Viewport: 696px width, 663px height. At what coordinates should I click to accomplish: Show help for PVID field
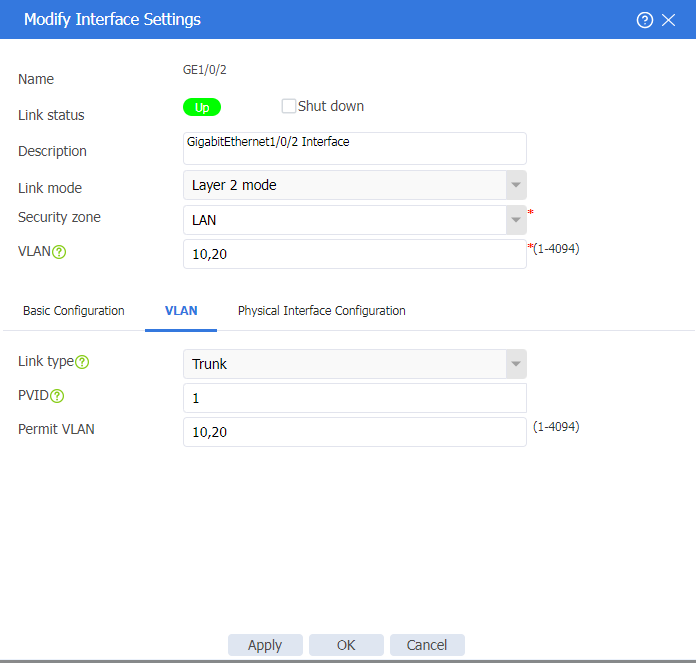point(57,396)
